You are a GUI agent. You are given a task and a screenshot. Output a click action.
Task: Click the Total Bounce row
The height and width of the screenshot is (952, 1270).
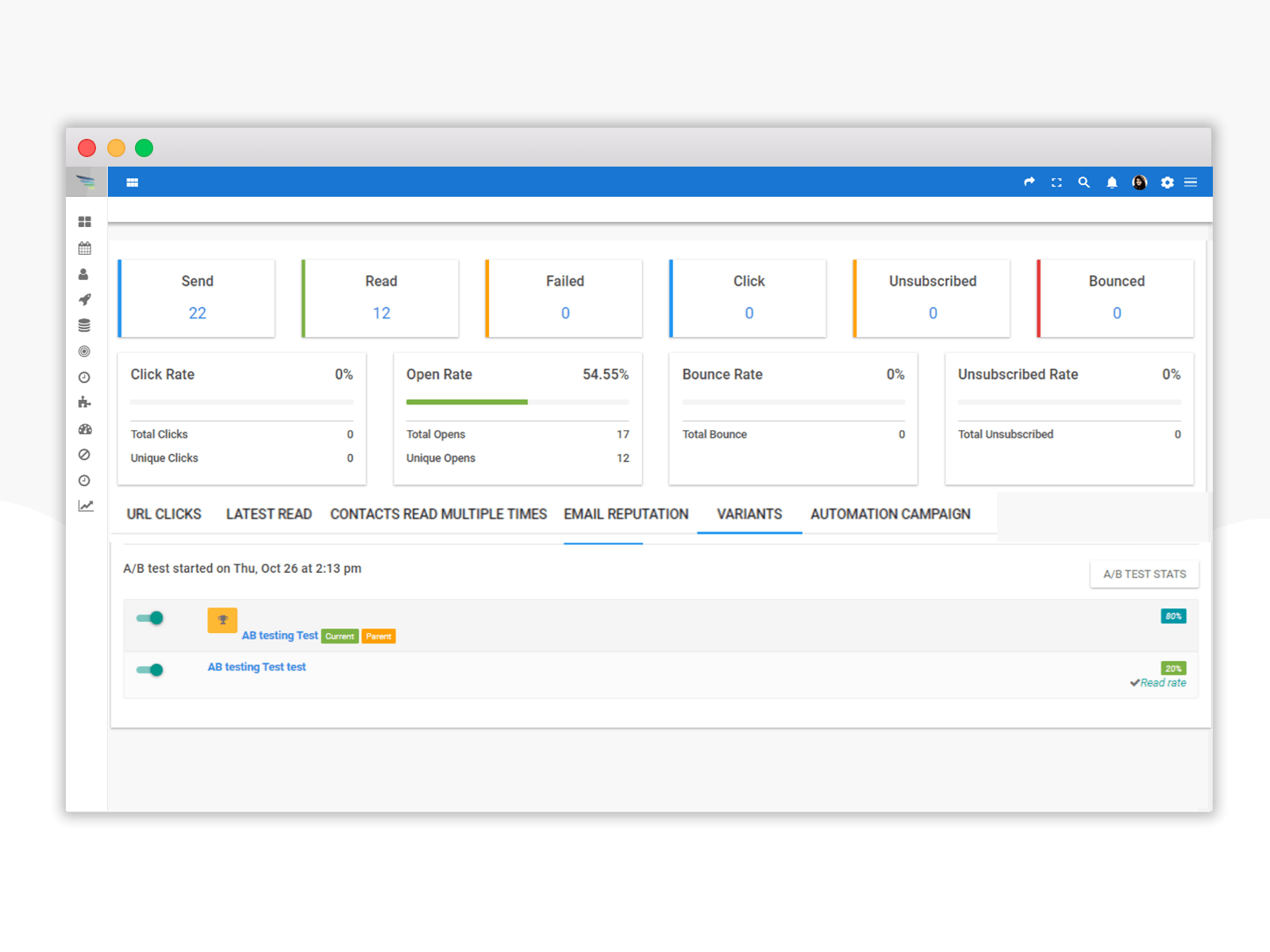[x=794, y=435]
